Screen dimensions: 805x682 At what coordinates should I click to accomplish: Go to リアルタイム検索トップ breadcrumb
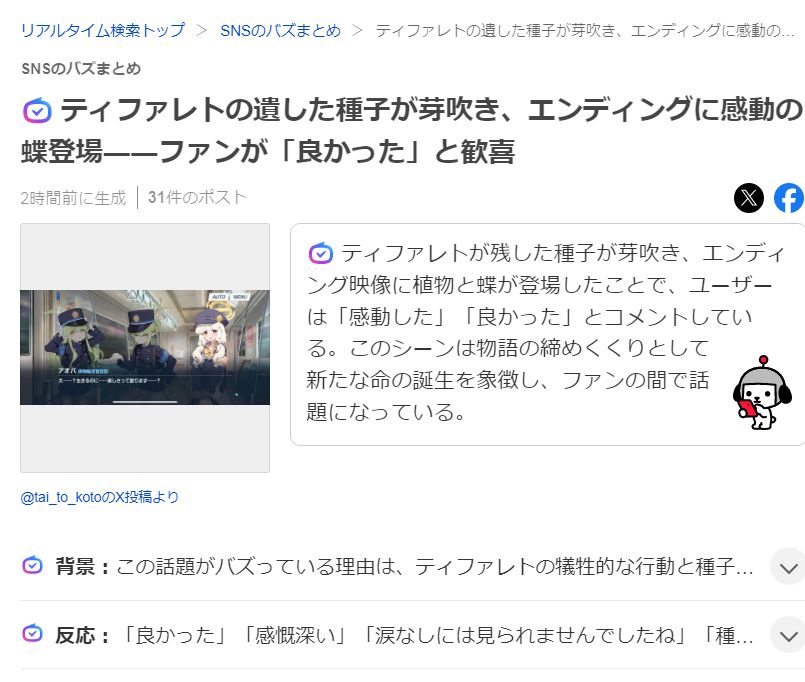(103, 30)
